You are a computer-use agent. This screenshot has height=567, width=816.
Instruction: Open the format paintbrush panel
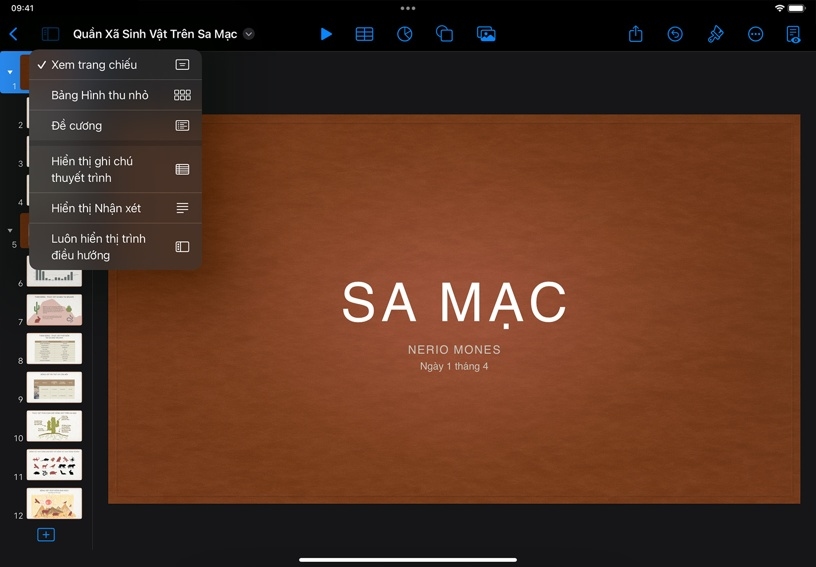(715, 34)
